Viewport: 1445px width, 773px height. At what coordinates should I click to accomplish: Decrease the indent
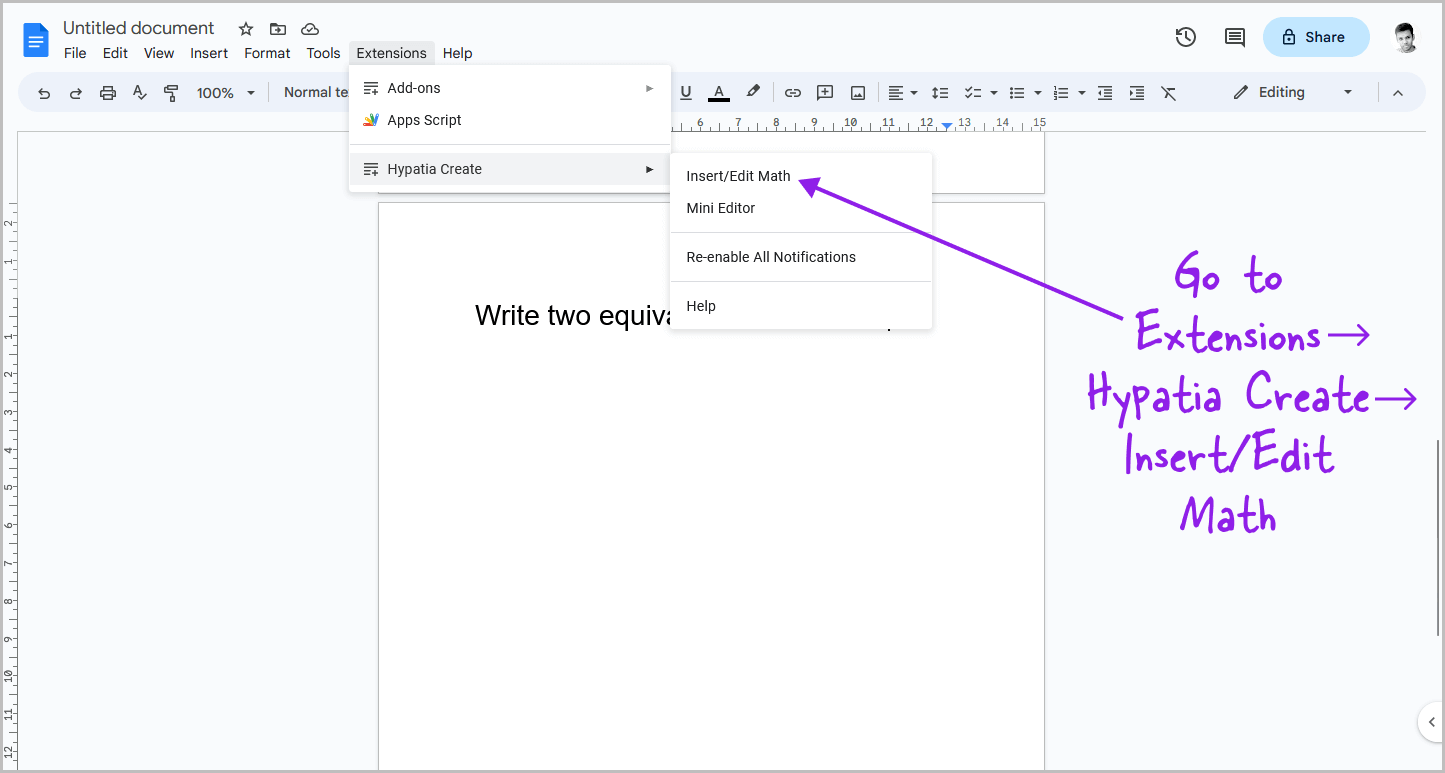pos(1105,93)
